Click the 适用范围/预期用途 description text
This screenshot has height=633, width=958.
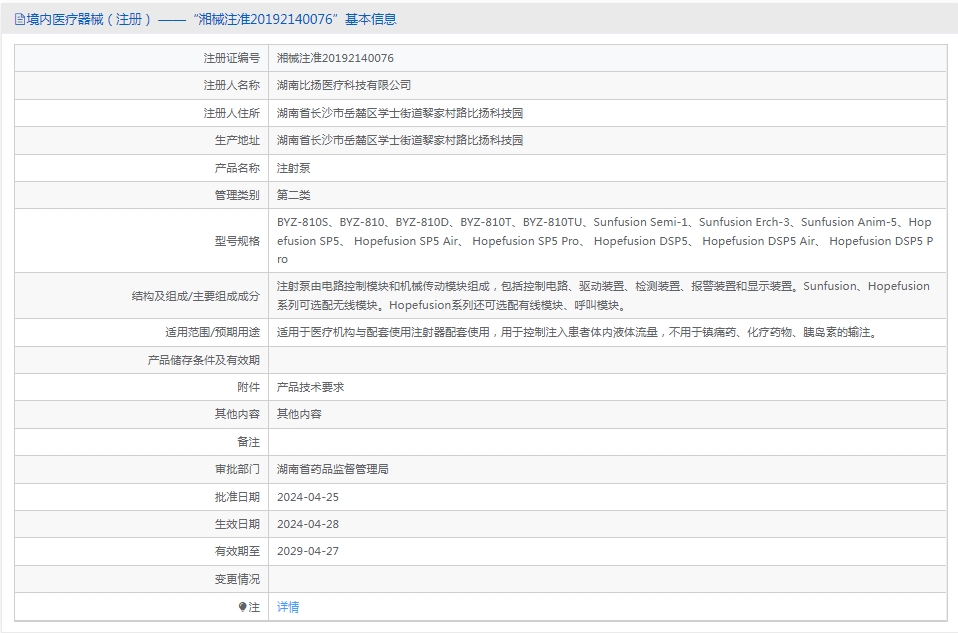[x=579, y=332]
